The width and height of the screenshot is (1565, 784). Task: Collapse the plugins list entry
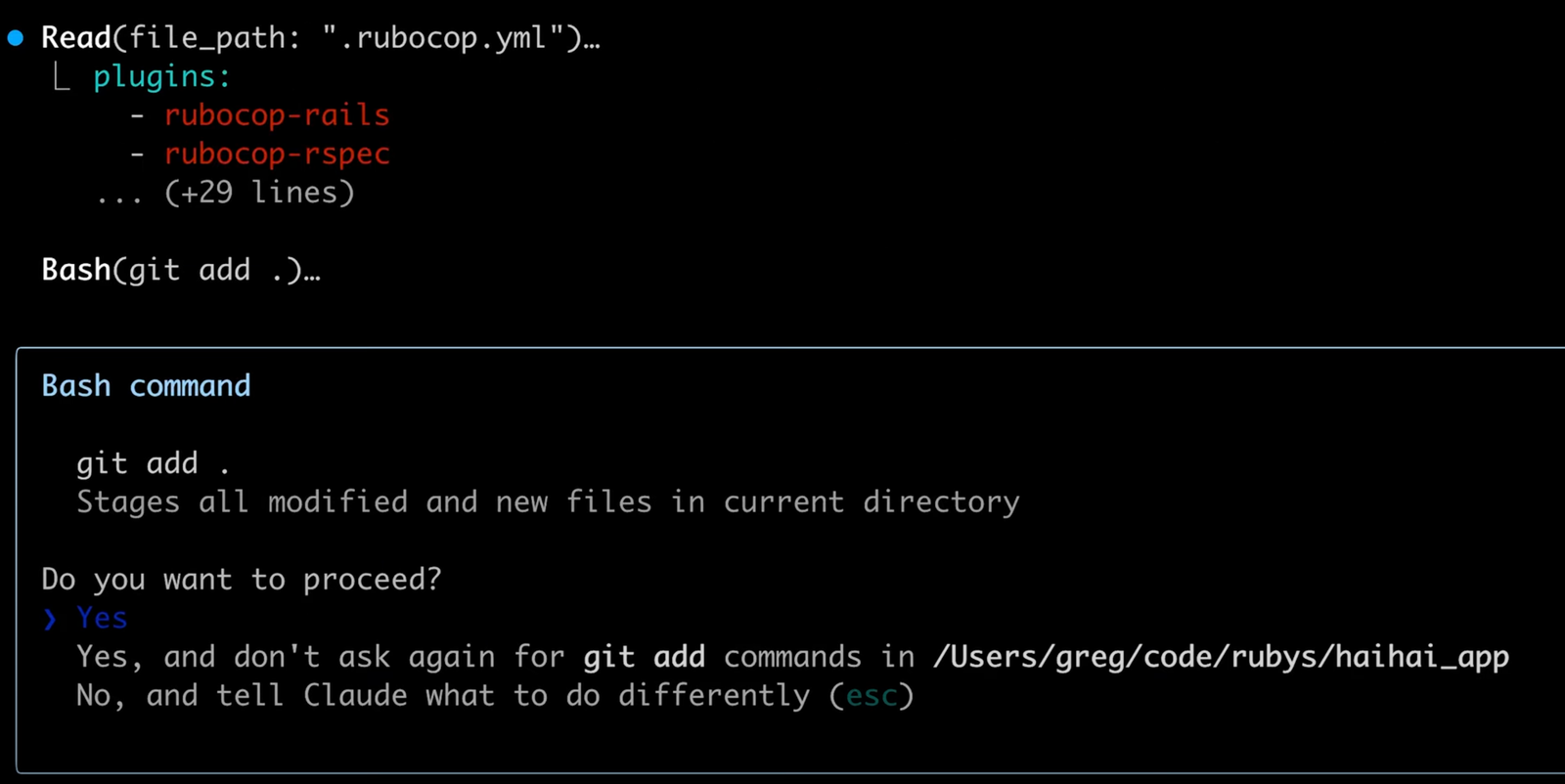[x=161, y=75]
